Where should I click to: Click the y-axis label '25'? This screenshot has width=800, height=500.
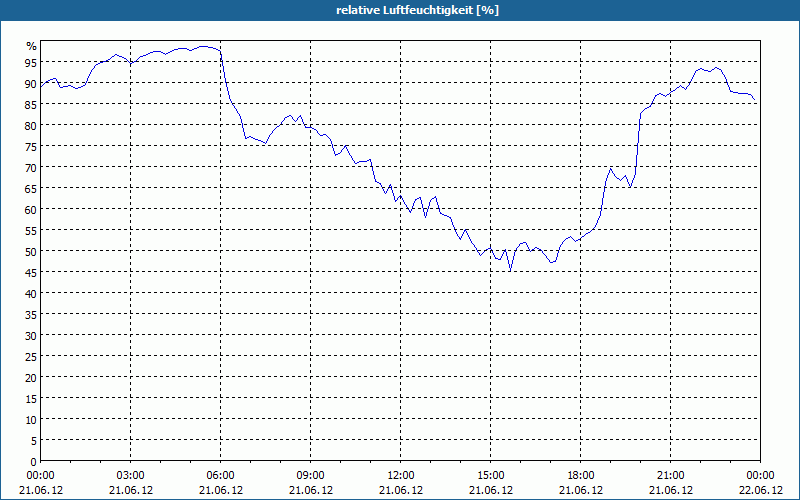[32, 357]
